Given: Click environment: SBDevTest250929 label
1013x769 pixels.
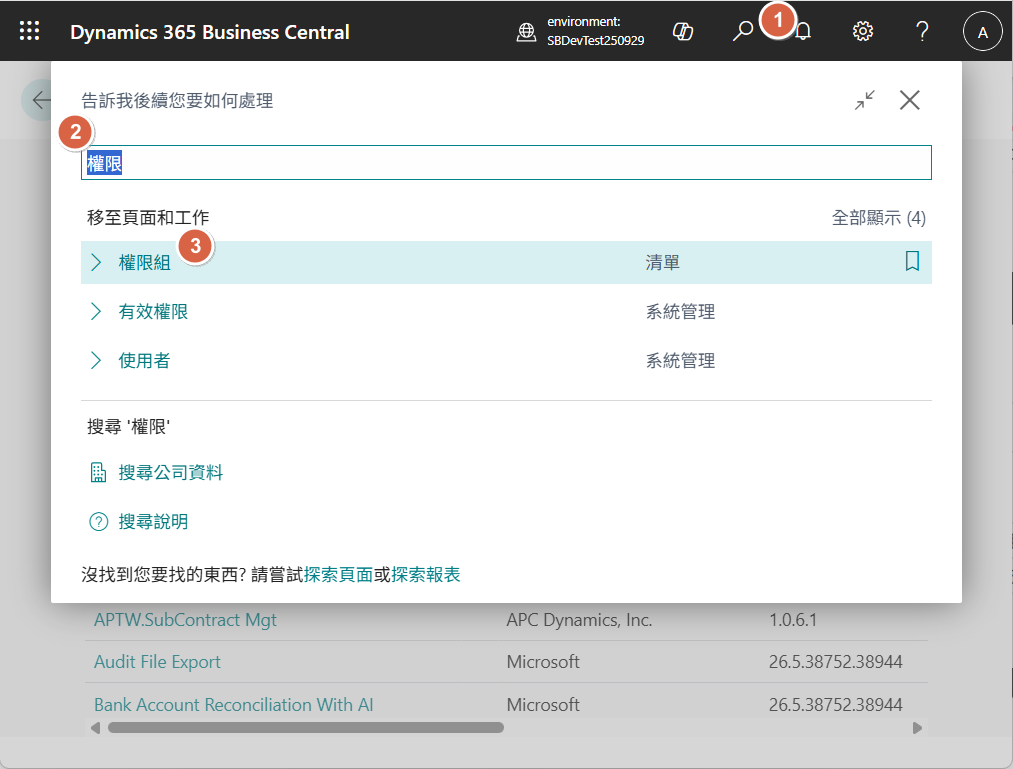Looking at the screenshot, I should click(x=596, y=31).
